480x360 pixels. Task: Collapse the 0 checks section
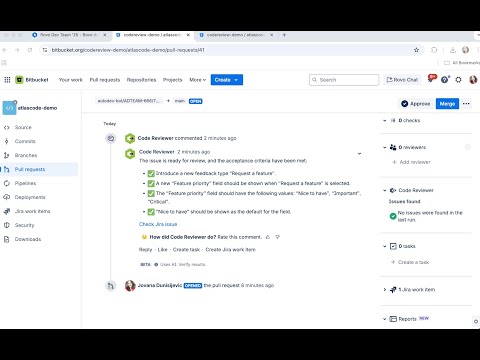[385, 120]
